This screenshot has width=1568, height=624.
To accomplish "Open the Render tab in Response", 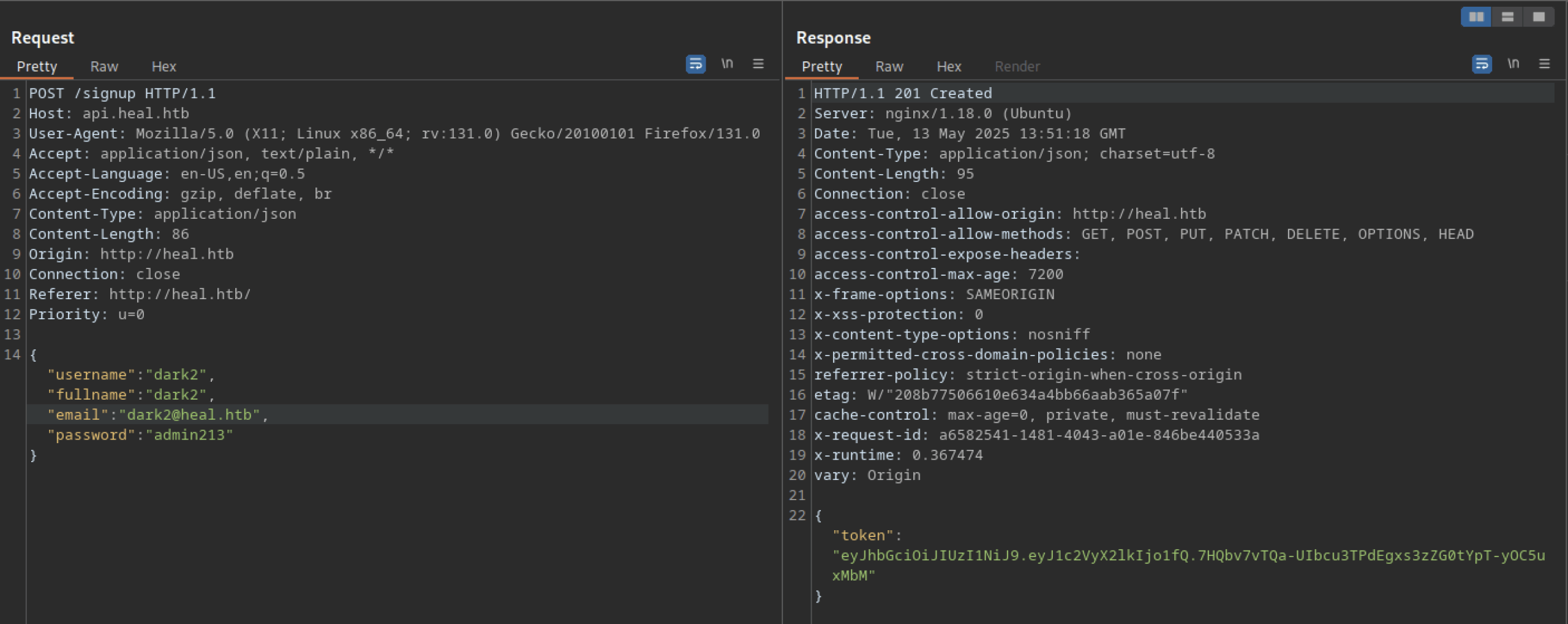I will (x=1017, y=66).
